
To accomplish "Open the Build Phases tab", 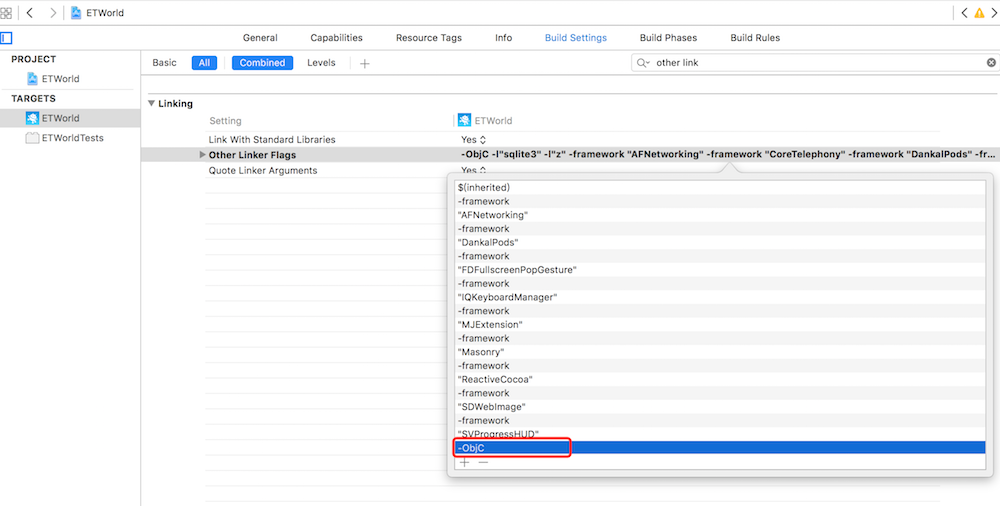I will click(x=668, y=38).
